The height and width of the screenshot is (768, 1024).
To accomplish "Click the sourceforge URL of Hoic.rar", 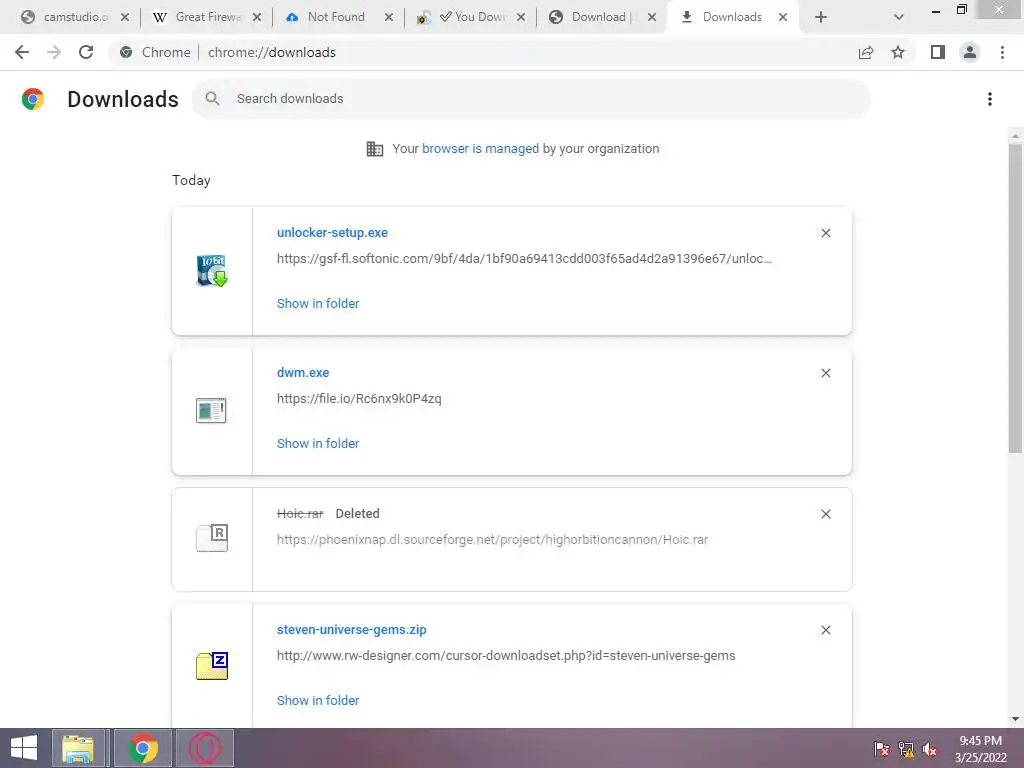I will click(x=492, y=539).
